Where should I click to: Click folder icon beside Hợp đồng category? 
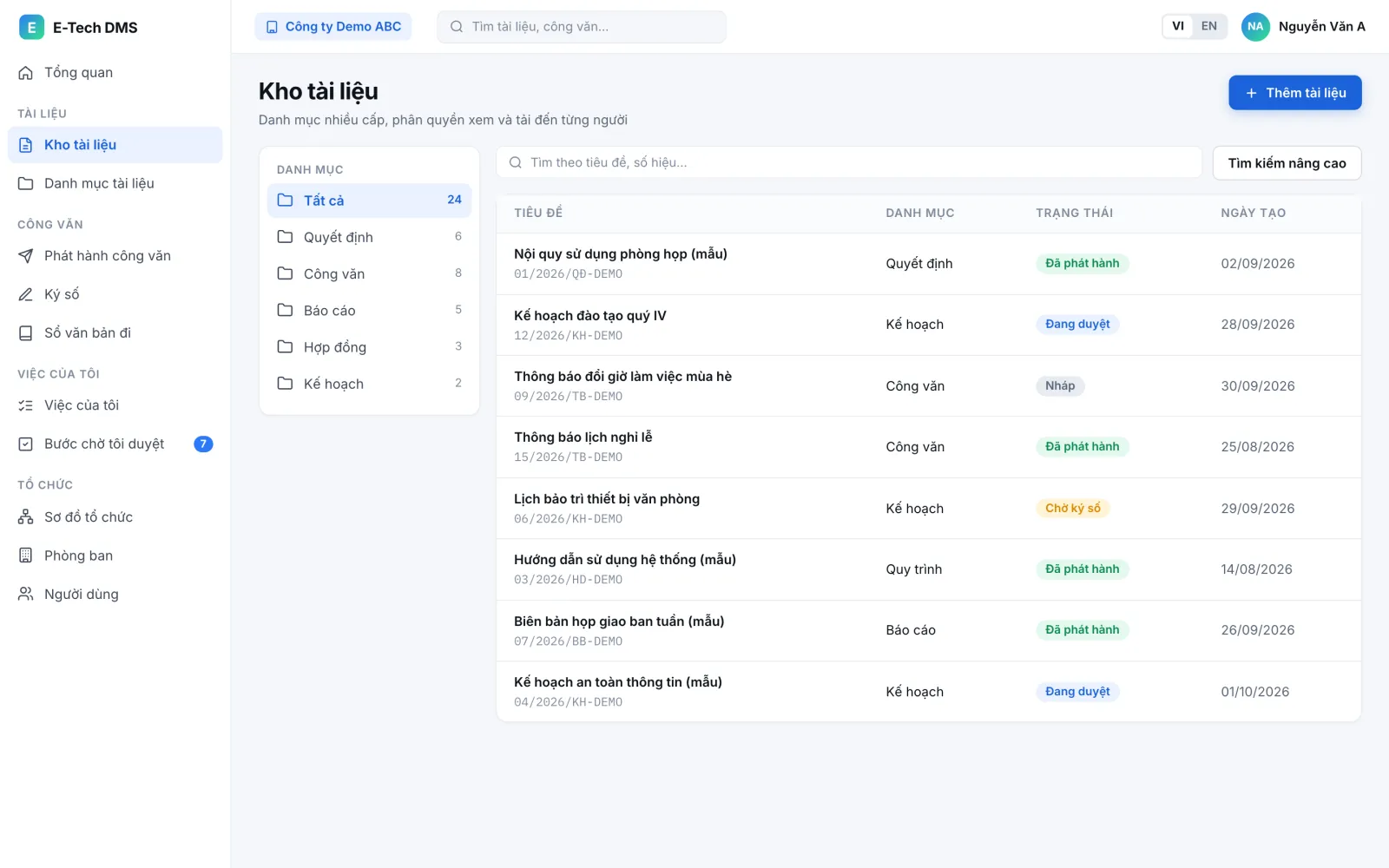coord(285,347)
